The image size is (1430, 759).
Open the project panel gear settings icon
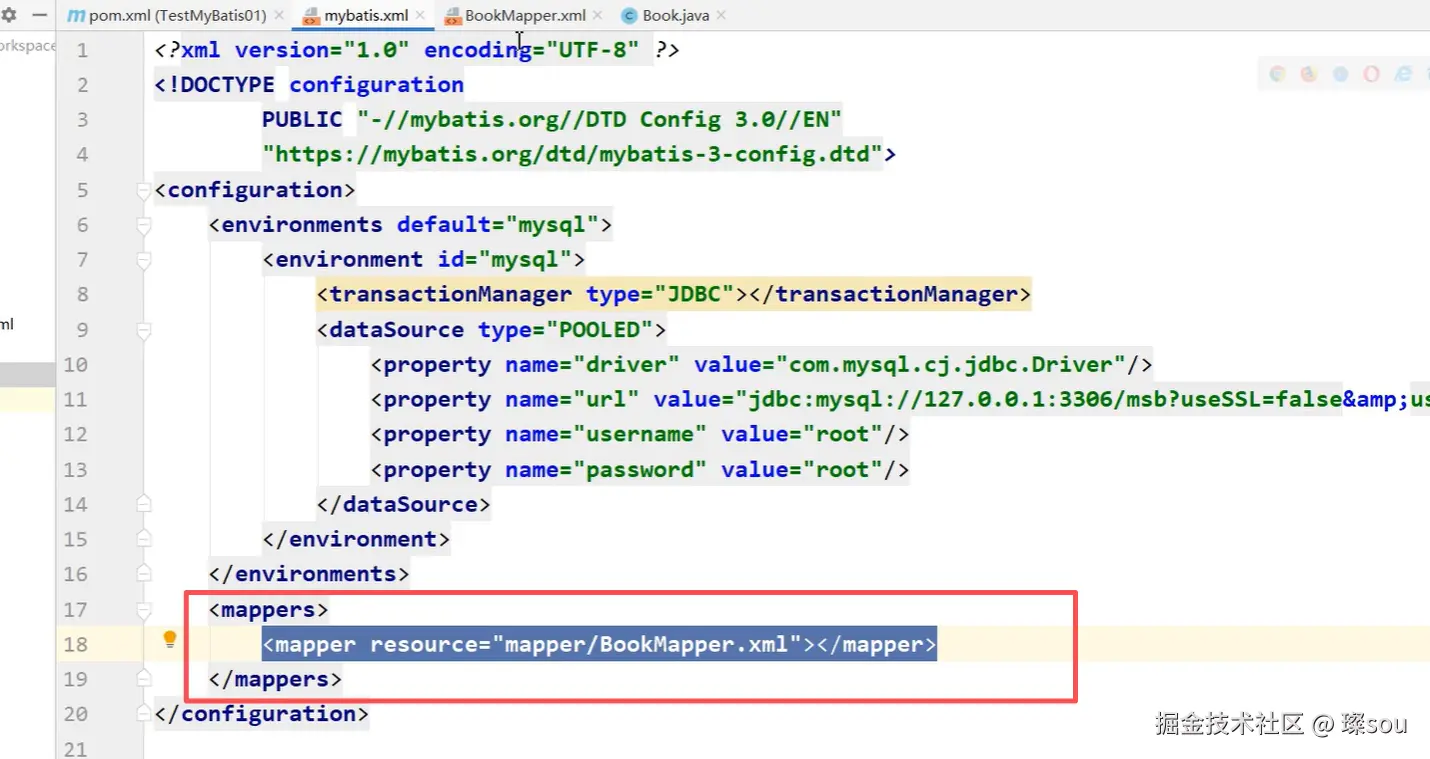(x=9, y=16)
